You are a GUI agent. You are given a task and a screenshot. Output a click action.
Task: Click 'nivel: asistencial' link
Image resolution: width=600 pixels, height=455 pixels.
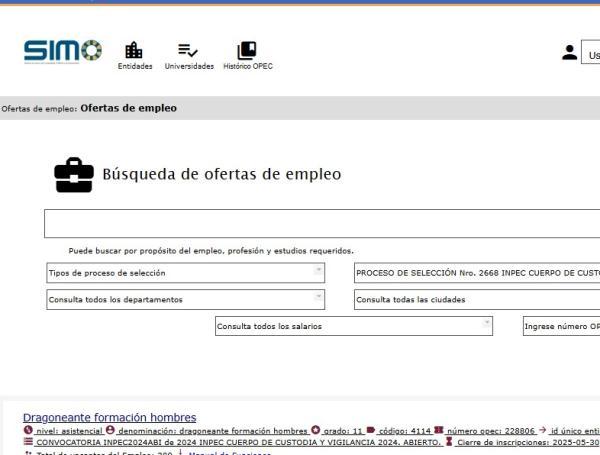coord(69,431)
